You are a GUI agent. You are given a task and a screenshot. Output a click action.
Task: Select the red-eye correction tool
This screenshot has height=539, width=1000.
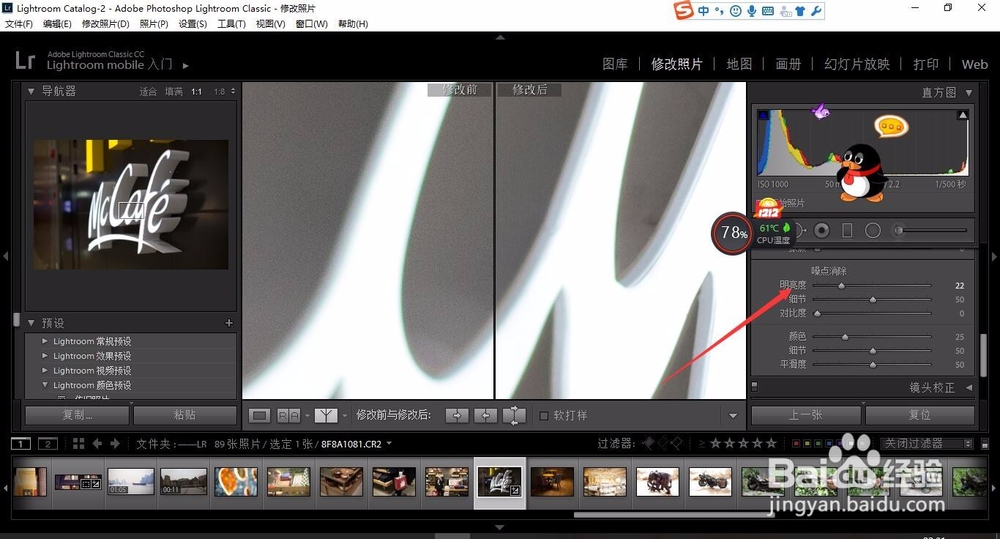point(822,230)
